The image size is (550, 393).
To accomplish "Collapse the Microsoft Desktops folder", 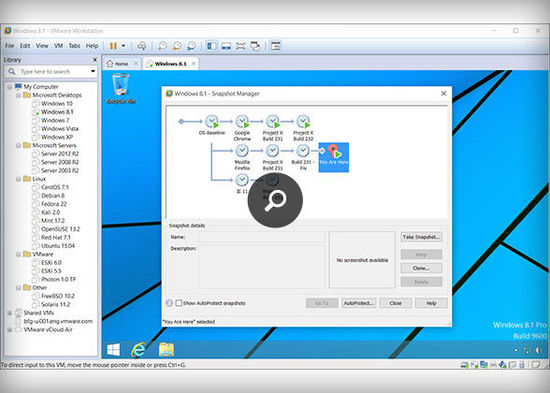I will pos(19,95).
